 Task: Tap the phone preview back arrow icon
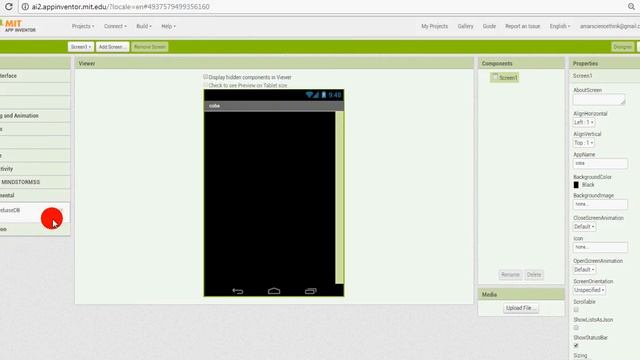[x=238, y=291]
